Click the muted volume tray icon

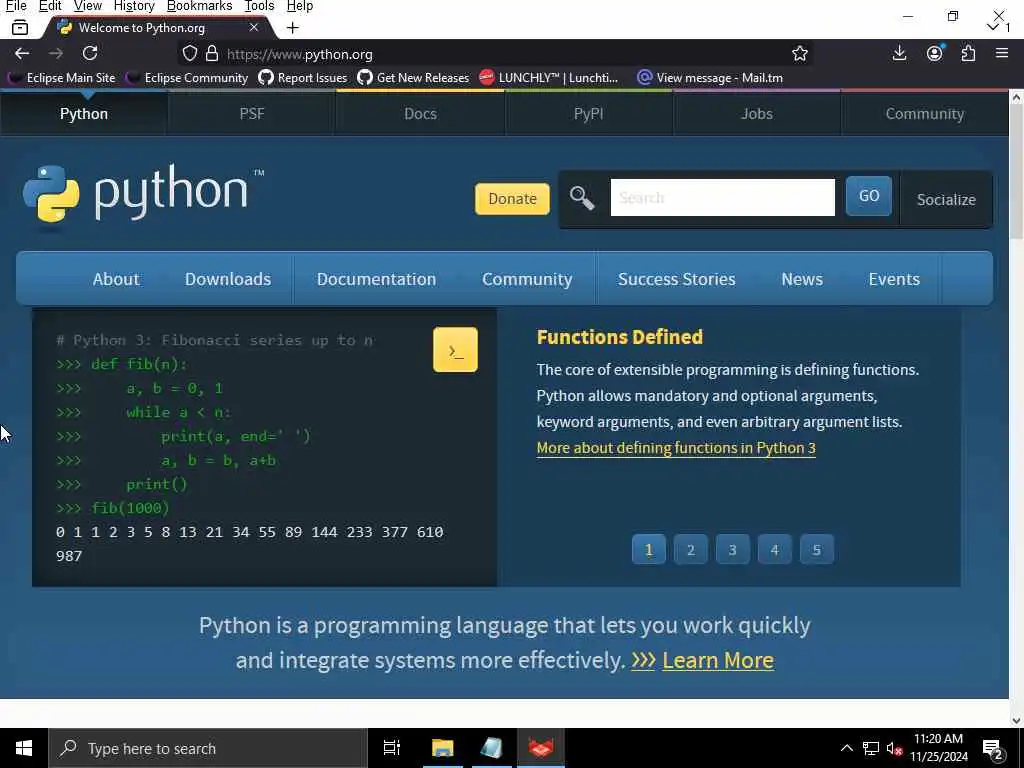pos(895,748)
